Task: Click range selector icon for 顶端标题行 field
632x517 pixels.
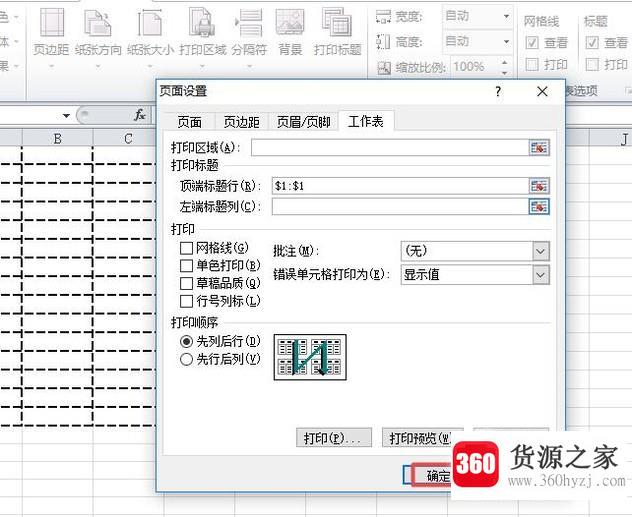Action: (x=539, y=186)
